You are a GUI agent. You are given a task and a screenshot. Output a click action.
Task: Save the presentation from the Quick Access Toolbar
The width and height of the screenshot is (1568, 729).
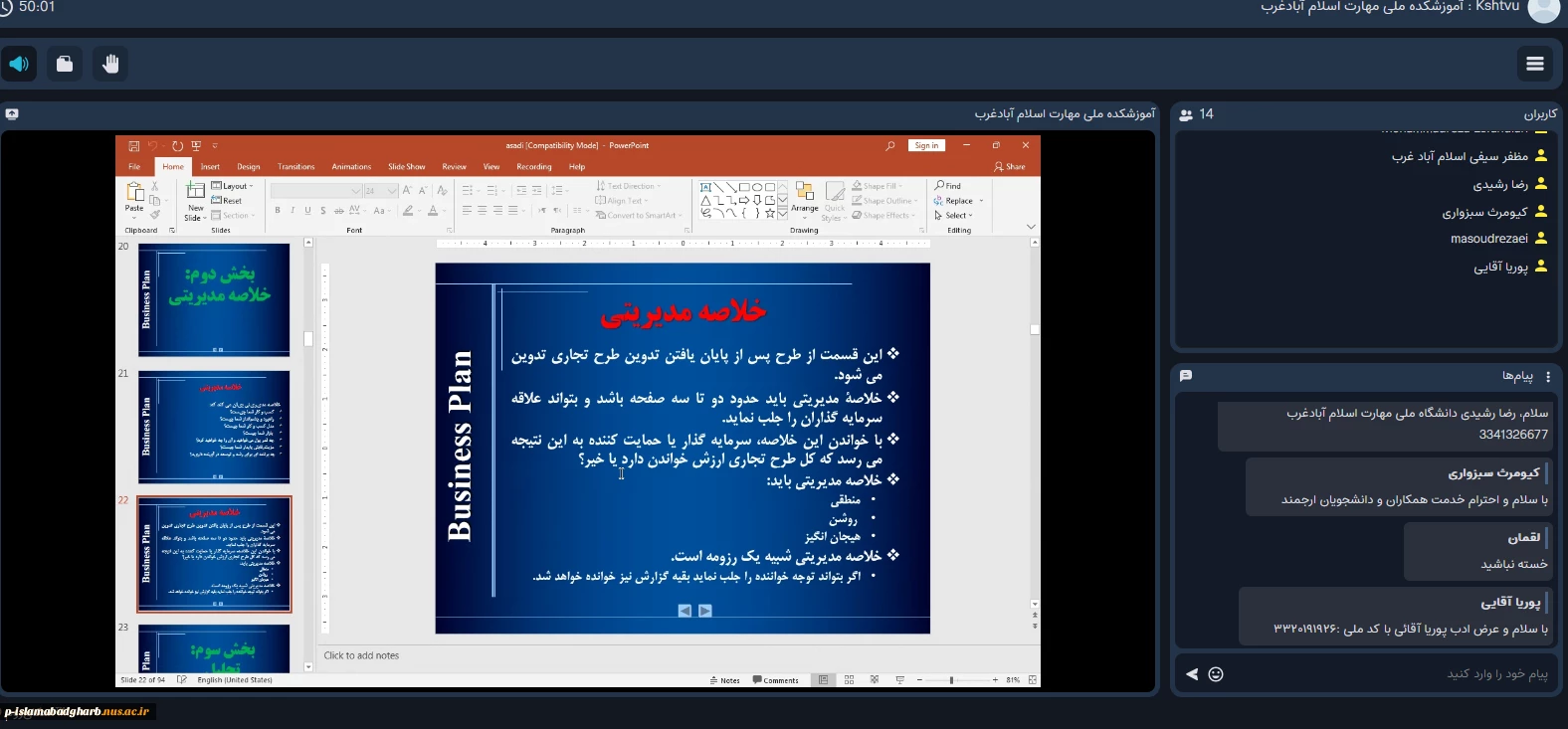click(134, 146)
